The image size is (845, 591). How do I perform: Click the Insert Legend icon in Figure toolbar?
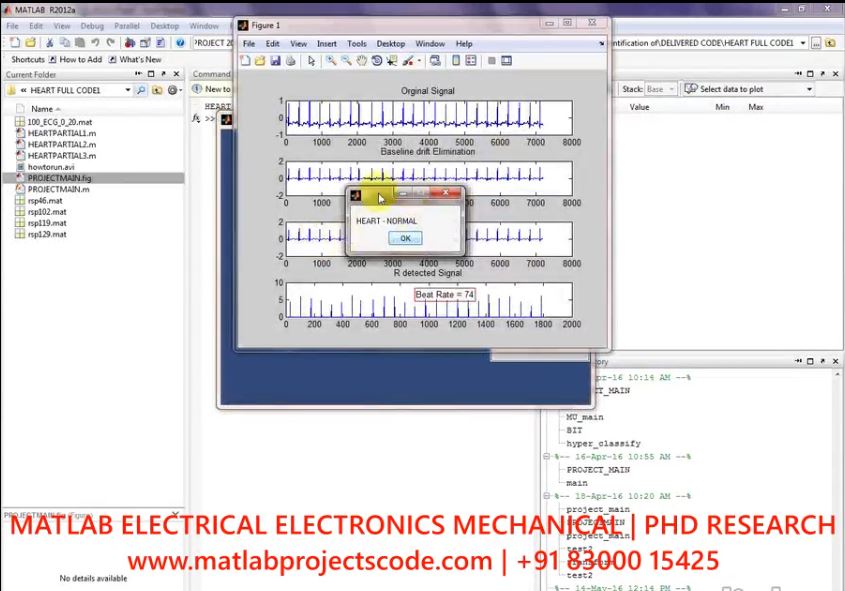pos(471,60)
